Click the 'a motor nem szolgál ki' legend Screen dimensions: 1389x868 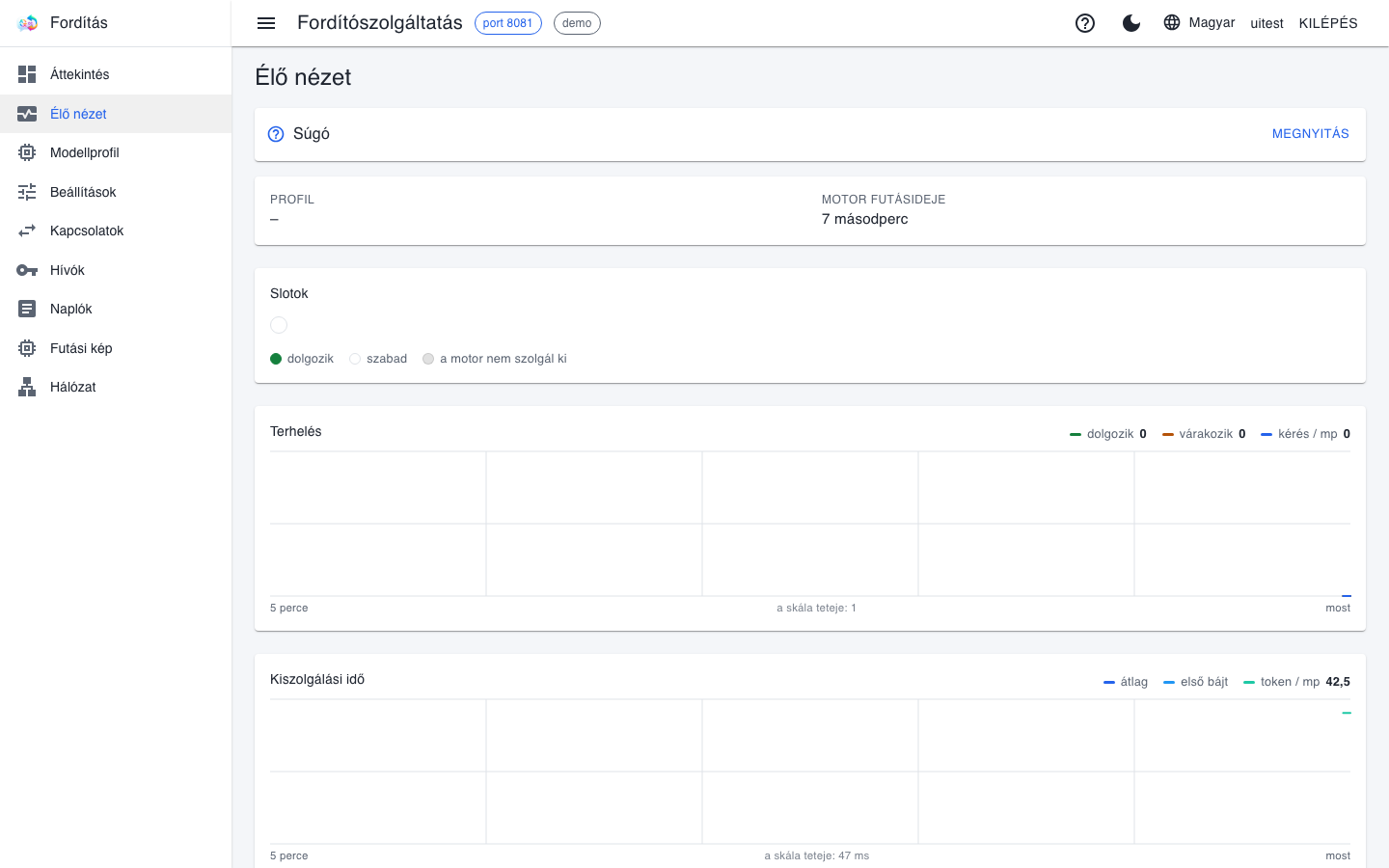495,359
